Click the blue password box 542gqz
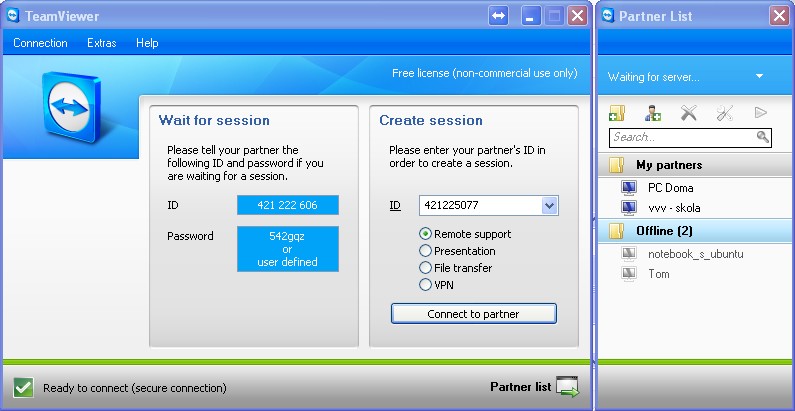This screenshot has width=795, height=411. pyautogui.click(x=287, y=249)
